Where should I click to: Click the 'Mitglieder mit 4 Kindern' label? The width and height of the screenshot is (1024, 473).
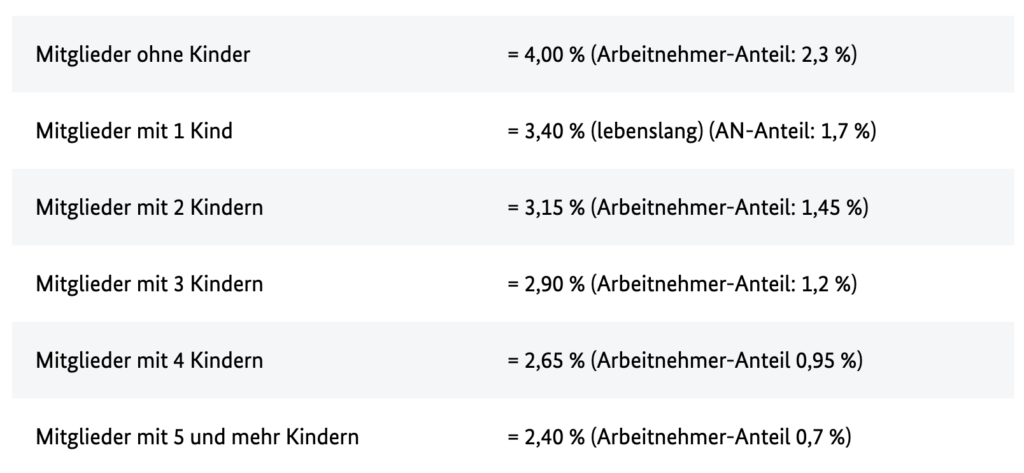click(150, 361)
